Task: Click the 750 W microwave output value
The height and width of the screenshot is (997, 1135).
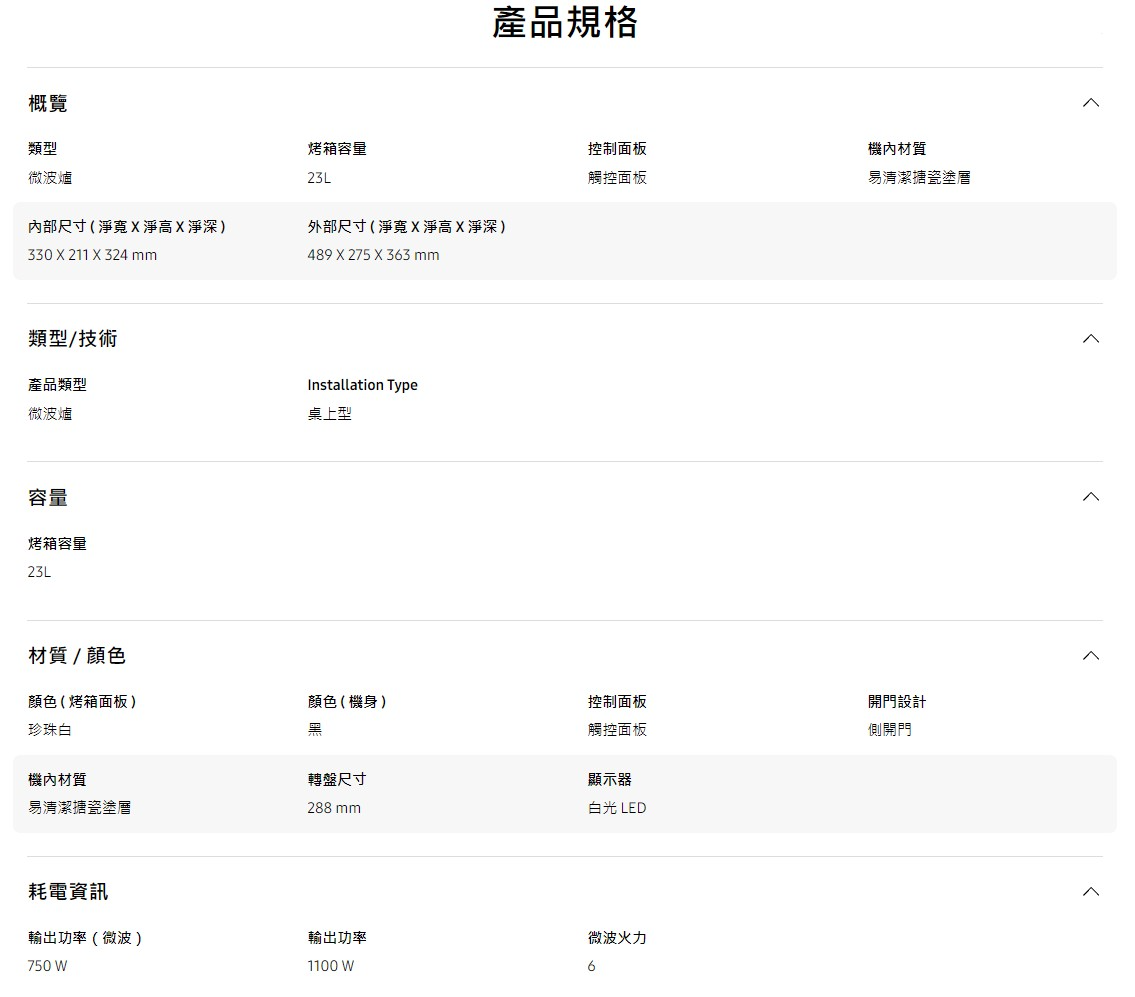Action: (x=48, y=966)
